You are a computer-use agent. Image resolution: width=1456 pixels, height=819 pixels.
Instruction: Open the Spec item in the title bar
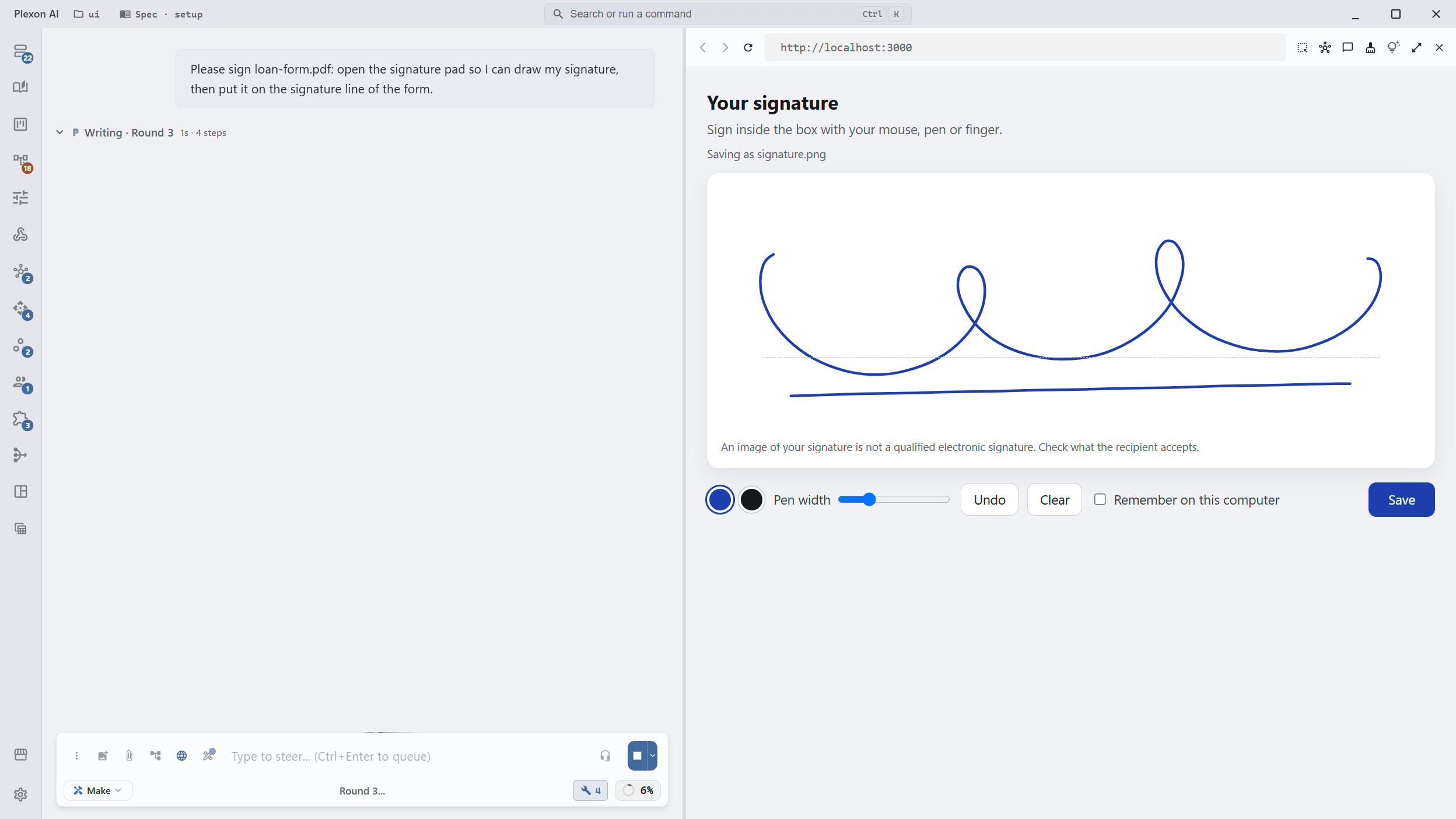click(x=139, y=14)
